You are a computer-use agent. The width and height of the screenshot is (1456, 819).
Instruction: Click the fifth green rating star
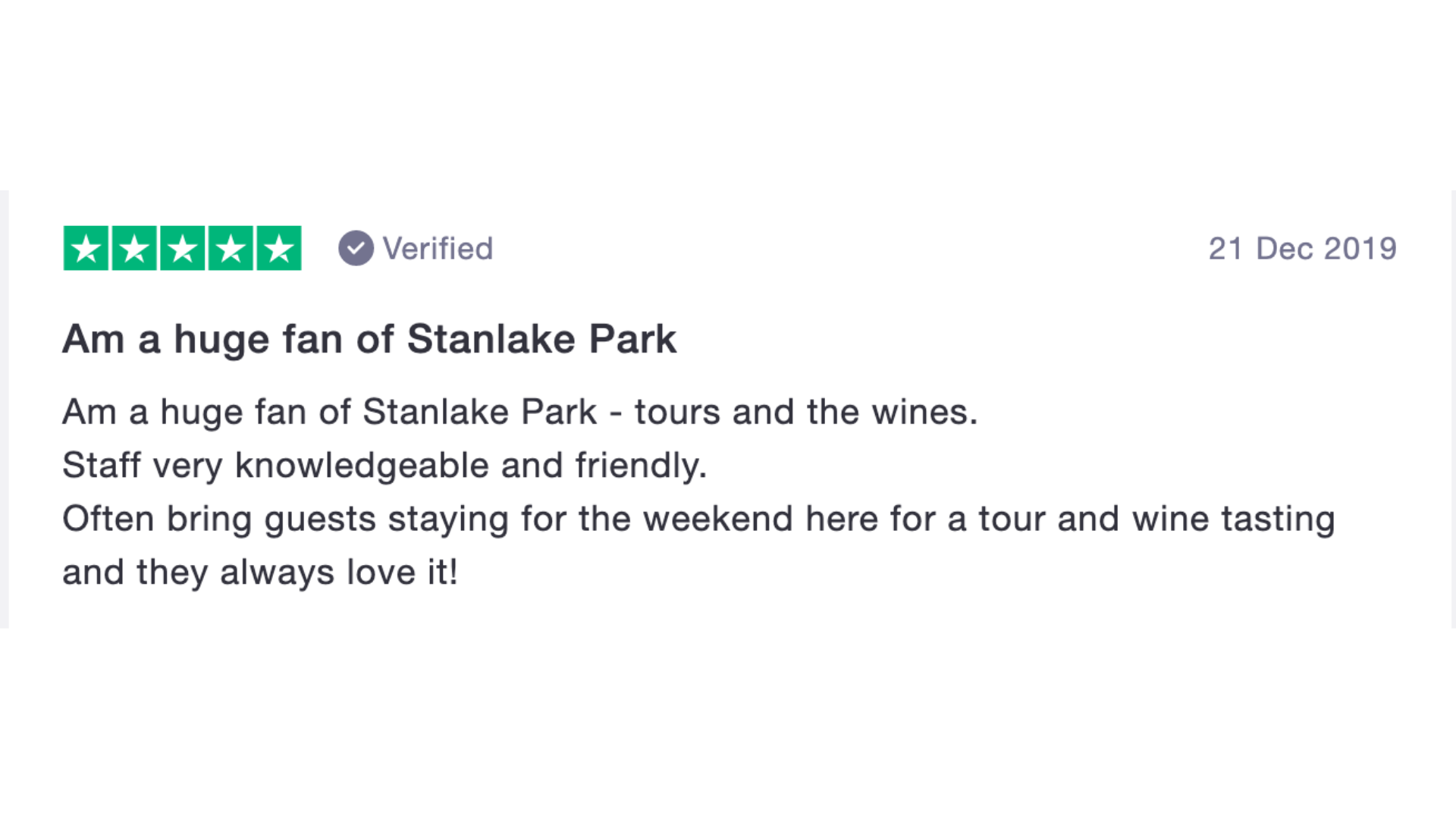(279, 248)
